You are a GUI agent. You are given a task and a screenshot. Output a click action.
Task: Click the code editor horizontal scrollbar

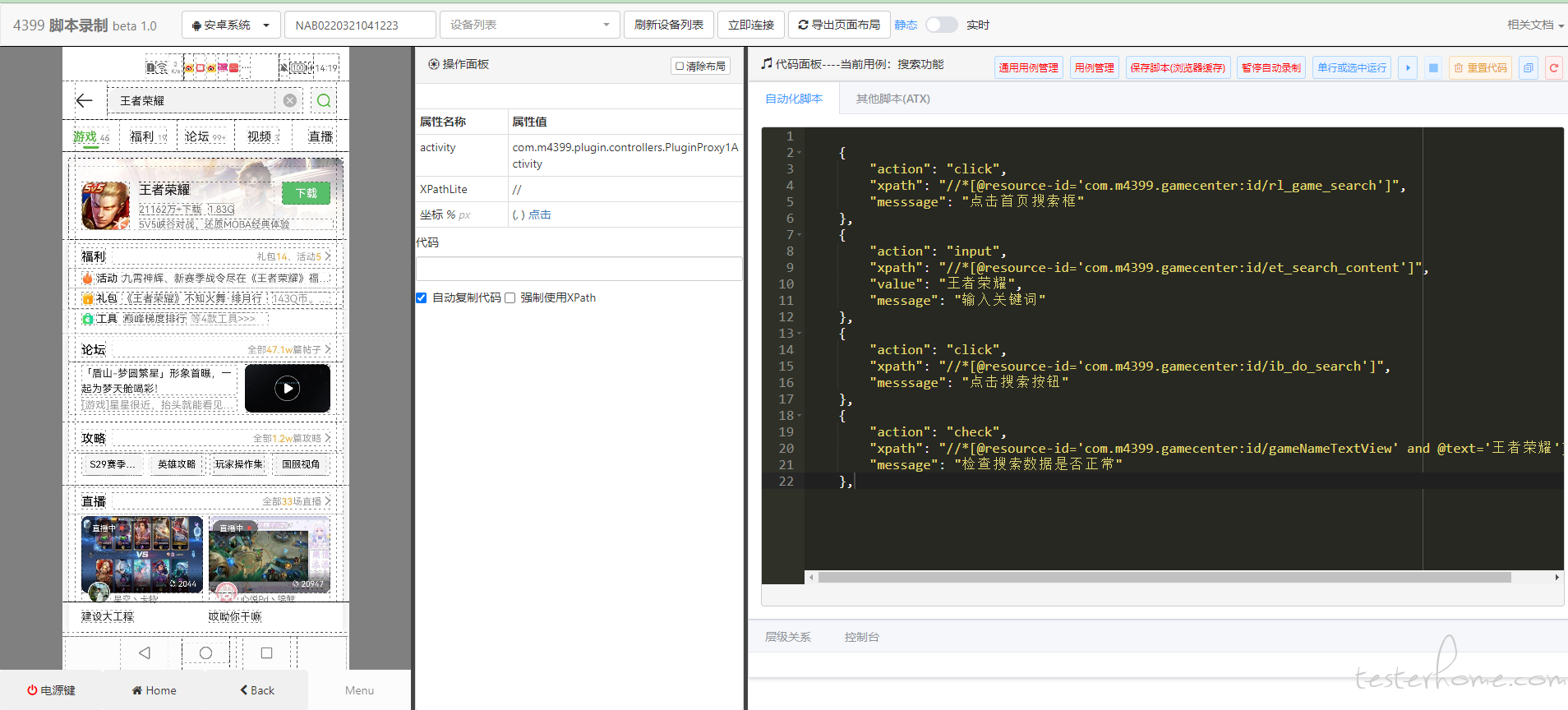click(1164, 577)
